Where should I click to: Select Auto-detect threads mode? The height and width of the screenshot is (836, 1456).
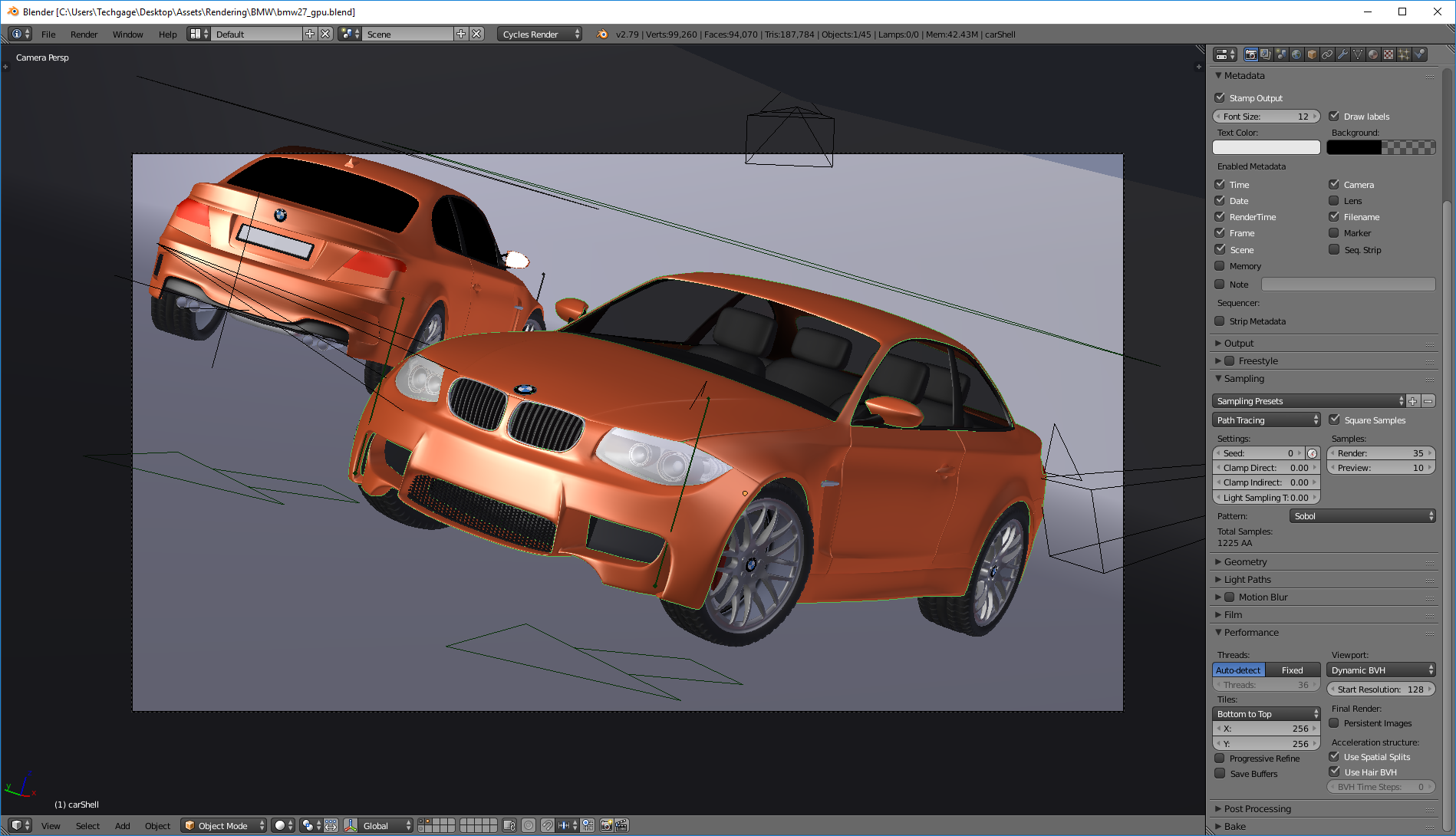pyautogui.click(x=1238, y=670)
